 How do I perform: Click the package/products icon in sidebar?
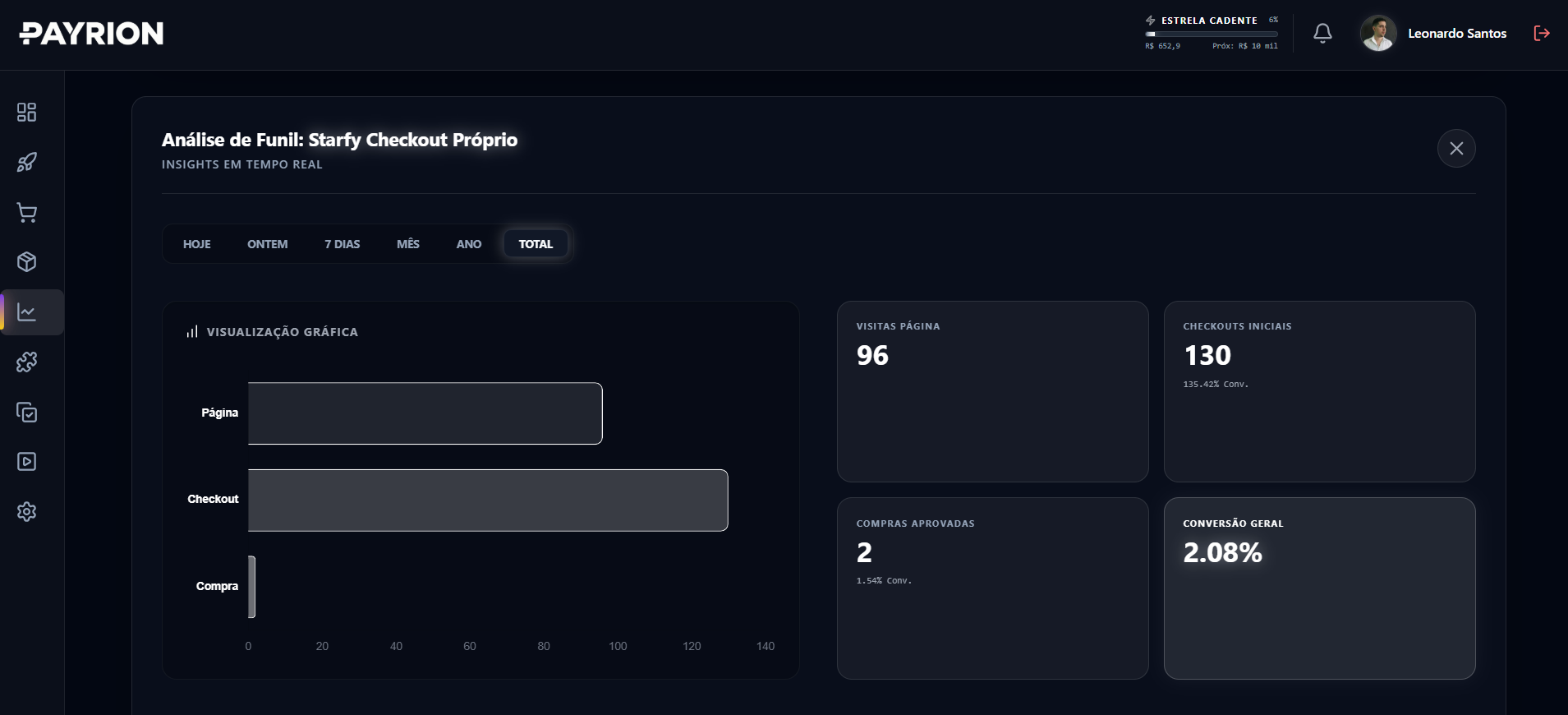pyautogui.click(x=26, y=261)
